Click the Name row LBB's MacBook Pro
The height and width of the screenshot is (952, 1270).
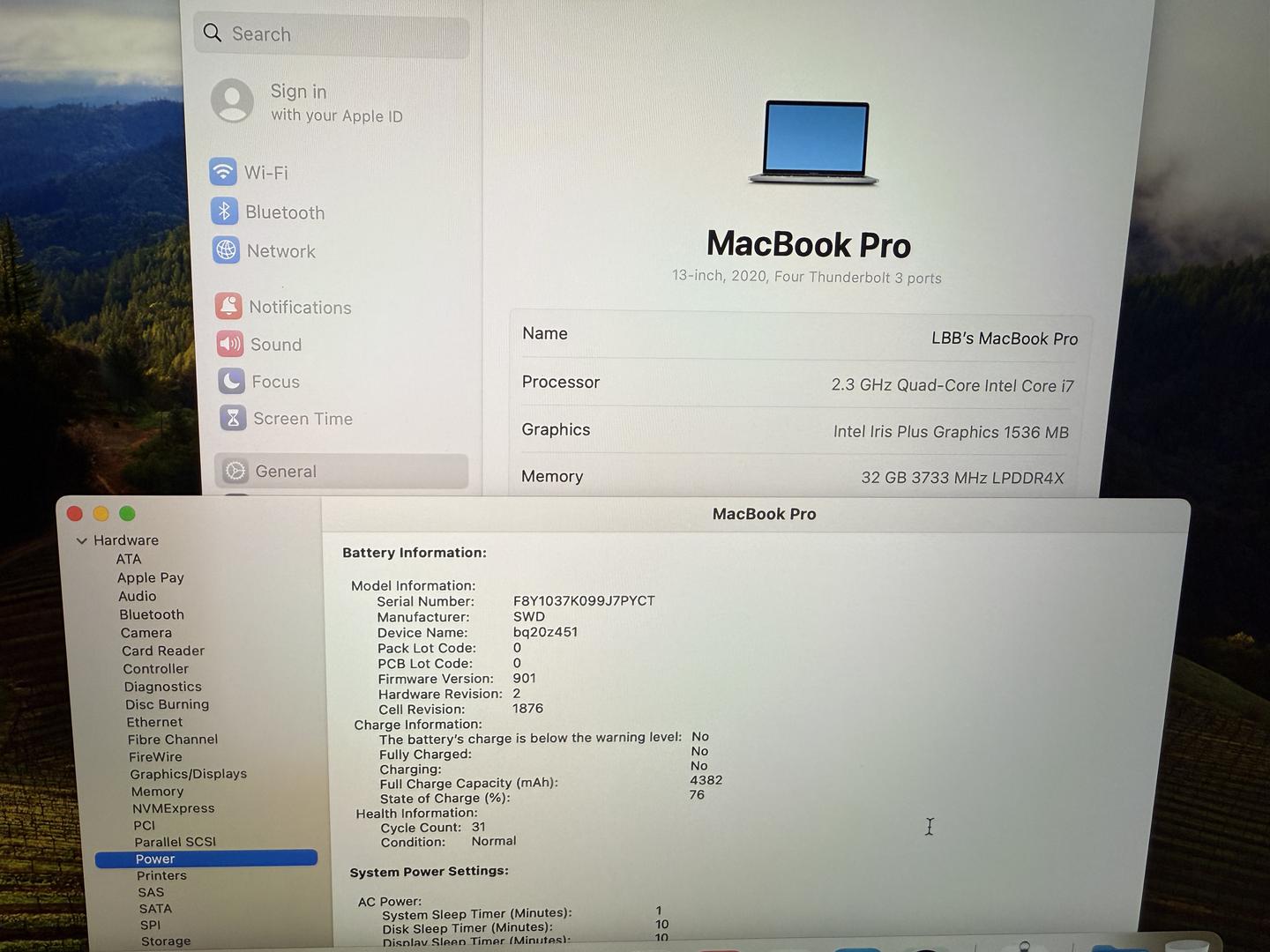point(800,336)
